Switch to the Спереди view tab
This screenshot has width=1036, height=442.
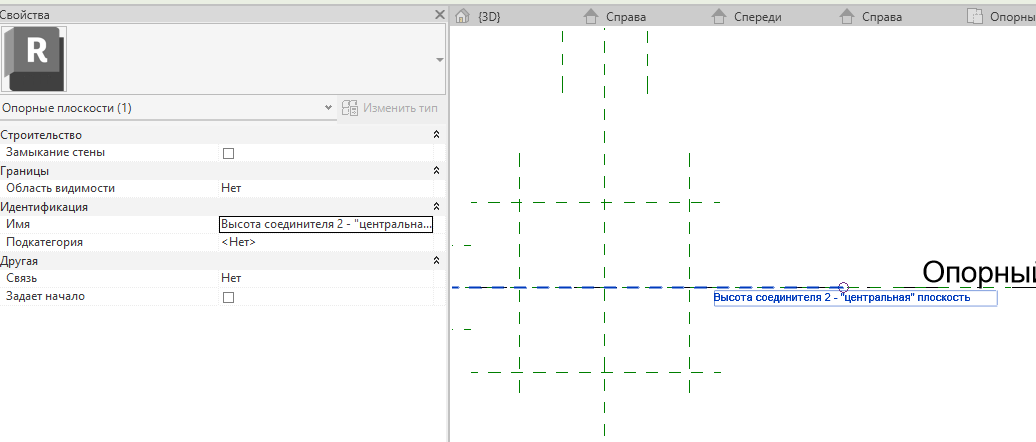click(x=757, y=17)
